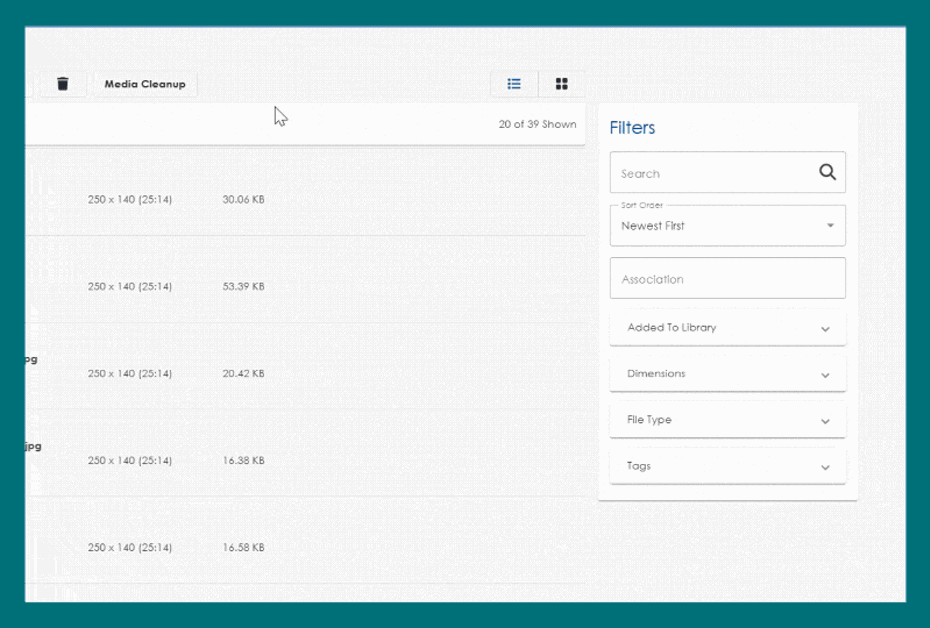Open the Media Cleanup tool
The image size is (930, 628).
pos(145,84)
